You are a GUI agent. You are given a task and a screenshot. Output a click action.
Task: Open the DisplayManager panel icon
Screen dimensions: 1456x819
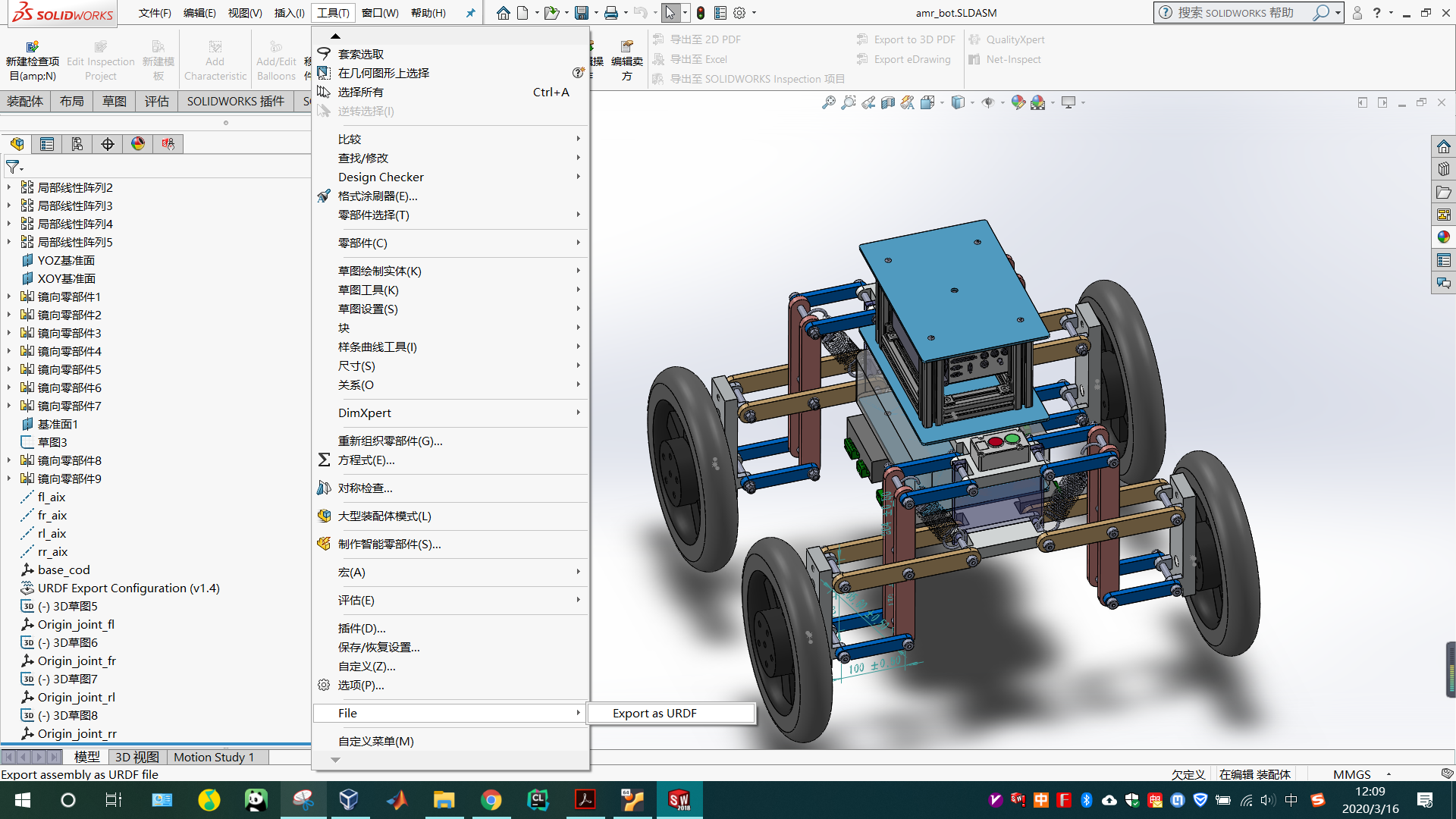pyautogui.click(x=137, y=144)
